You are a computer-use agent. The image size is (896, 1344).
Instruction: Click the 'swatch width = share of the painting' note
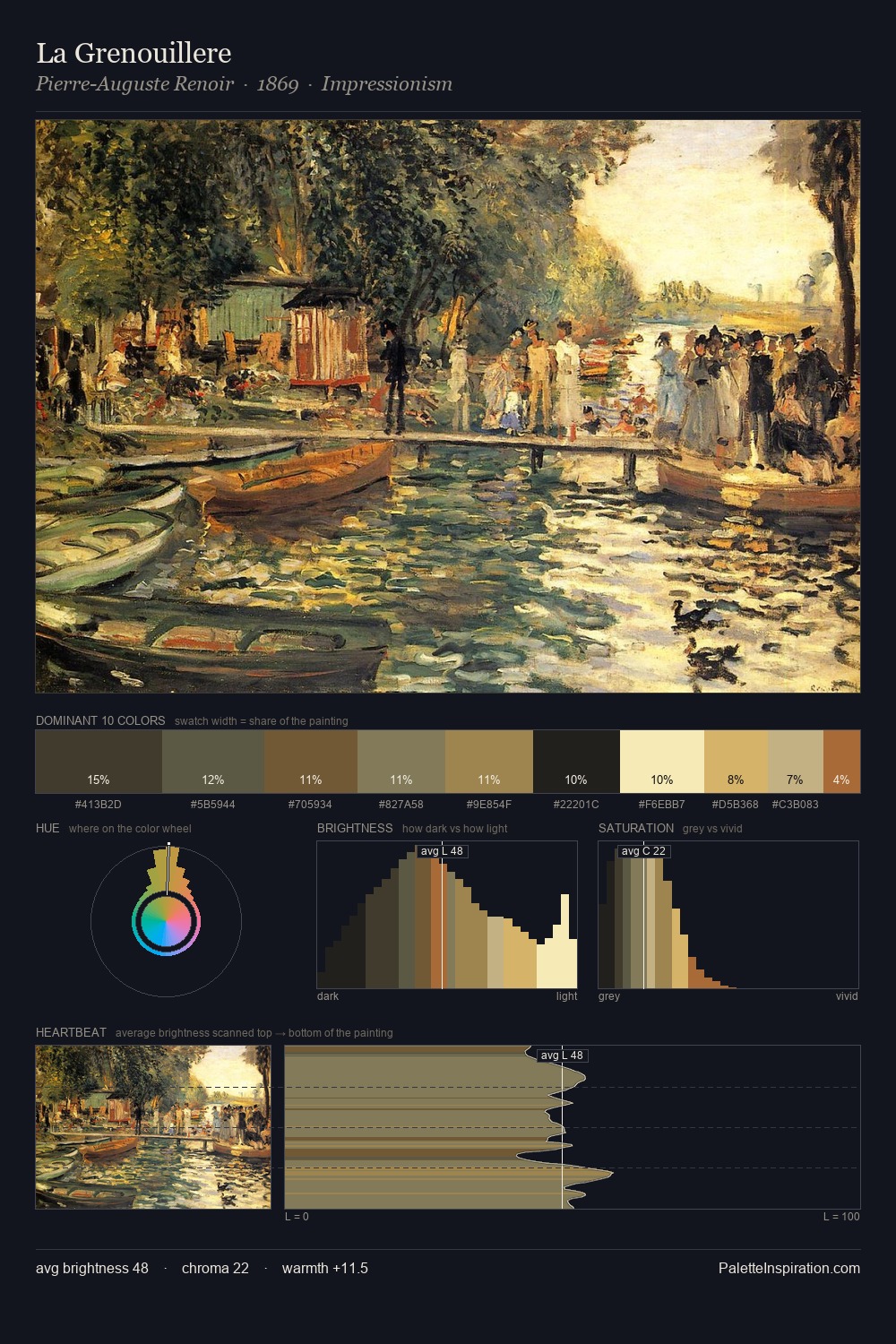[x=262, y=721]
